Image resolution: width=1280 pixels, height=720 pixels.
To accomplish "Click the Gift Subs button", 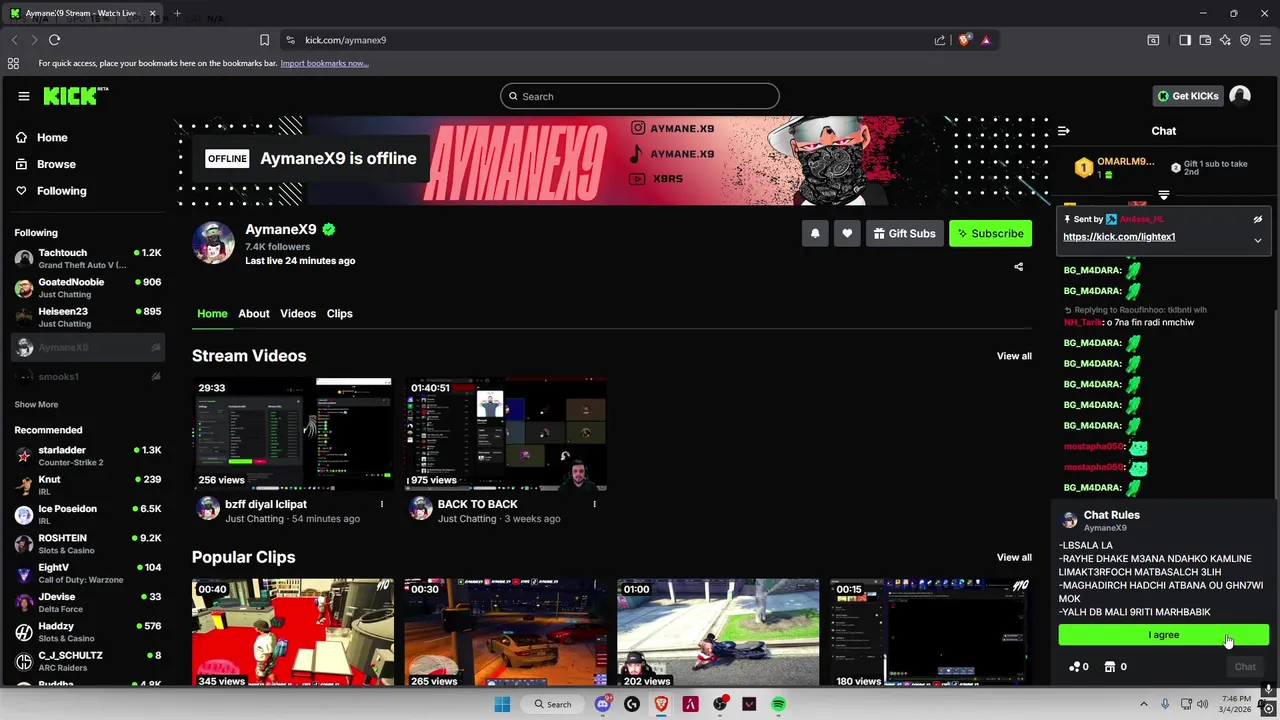I will pos(904,233).
